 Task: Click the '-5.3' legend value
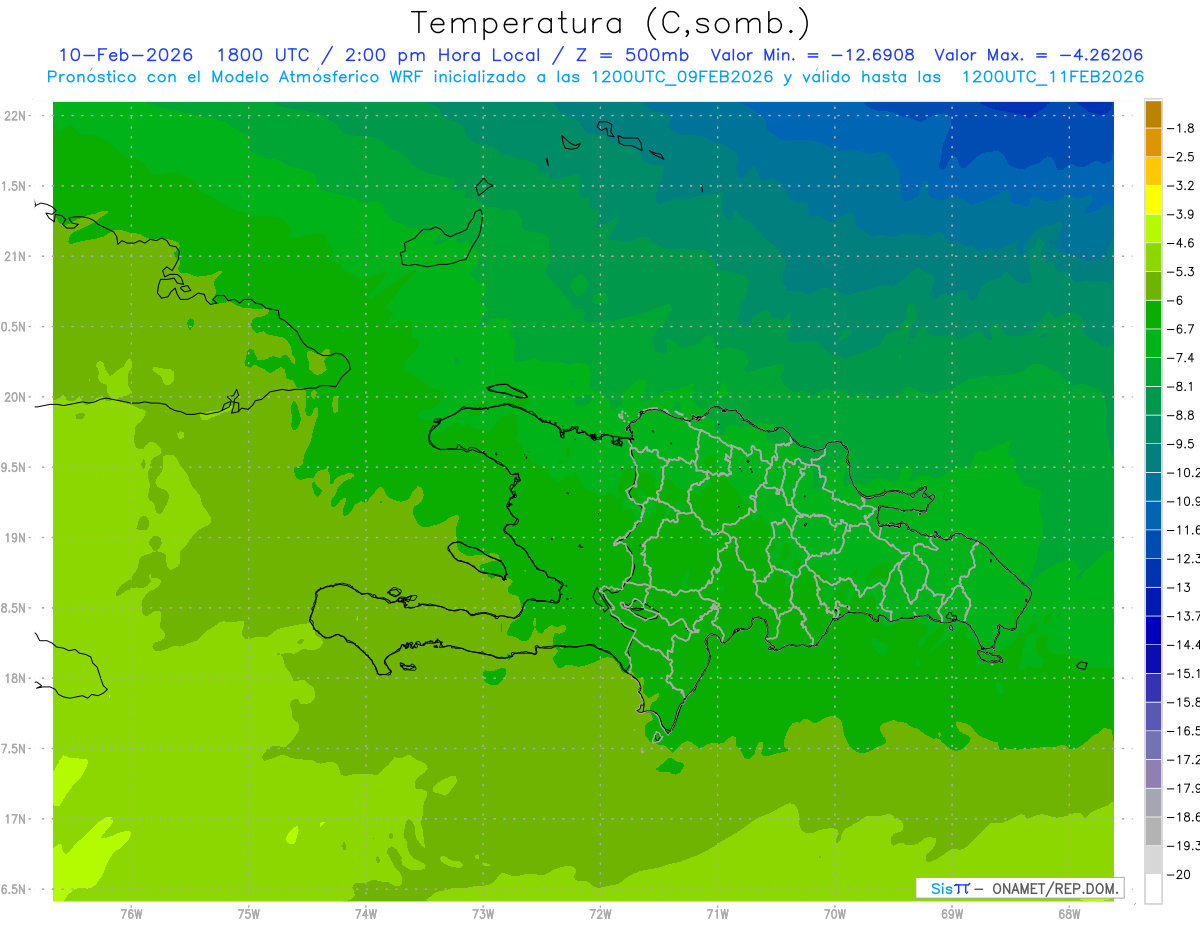[x=1182, y=271]
